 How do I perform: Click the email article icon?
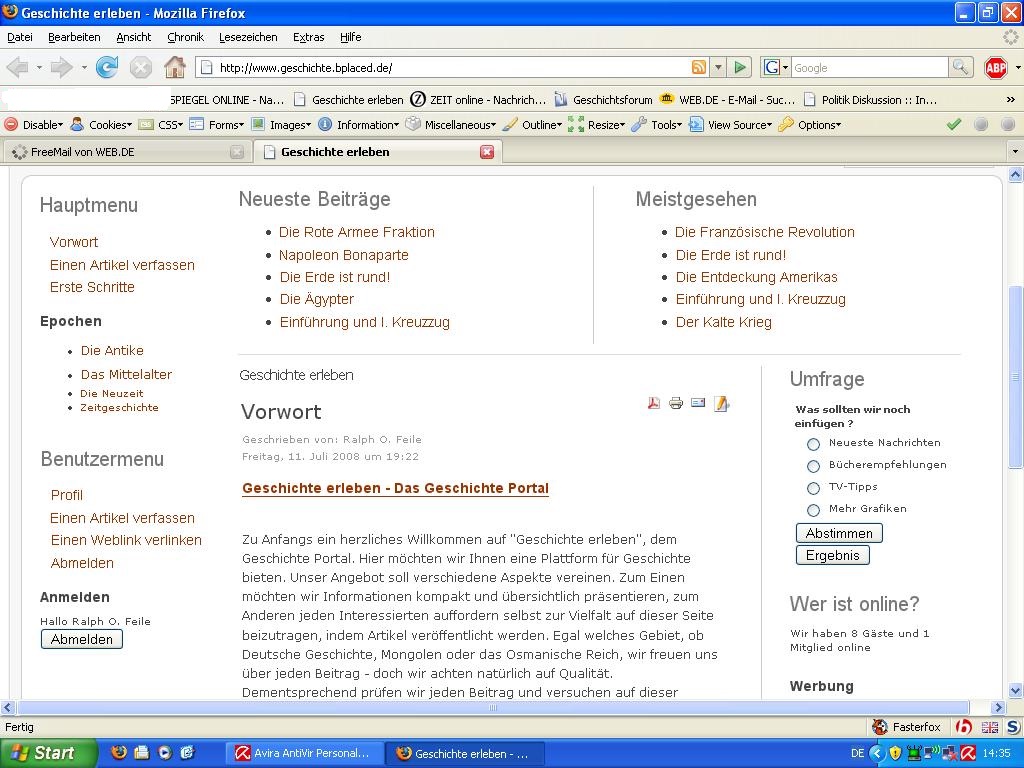coord(698,403)
